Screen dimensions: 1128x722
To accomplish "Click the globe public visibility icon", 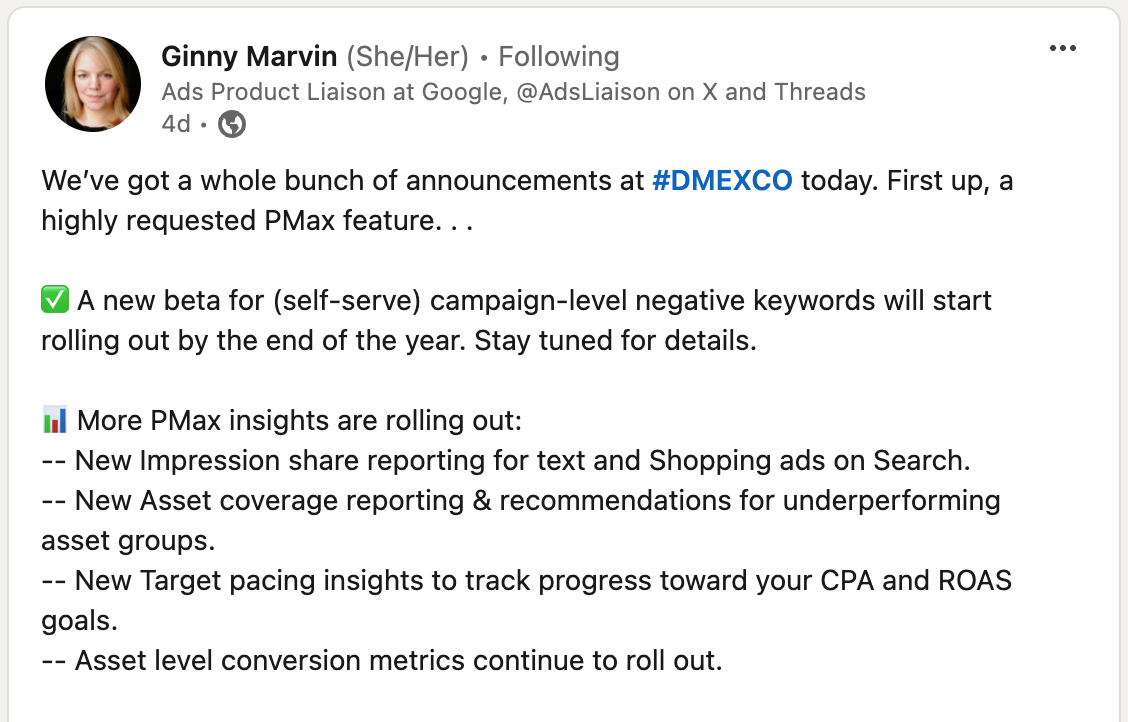I will [232, 124].
